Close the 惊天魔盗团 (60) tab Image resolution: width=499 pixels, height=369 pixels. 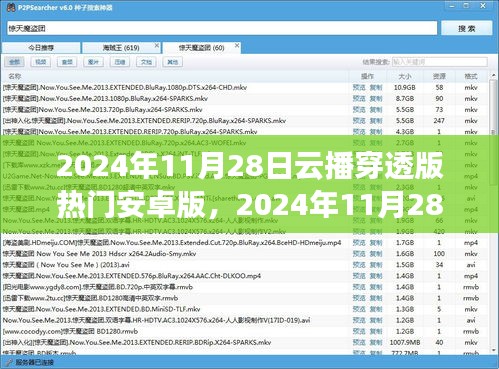click(x=237, y=45)
